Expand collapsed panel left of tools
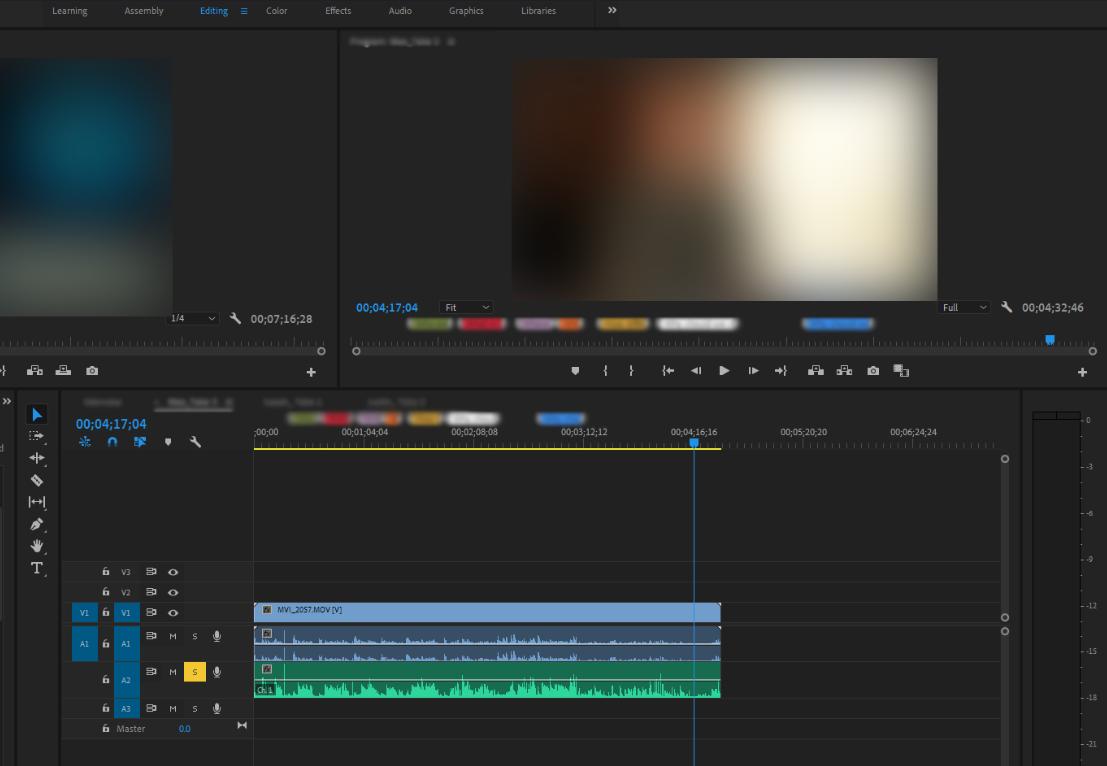The height and width of the screenshot is (766, 1107). point(7,401)
